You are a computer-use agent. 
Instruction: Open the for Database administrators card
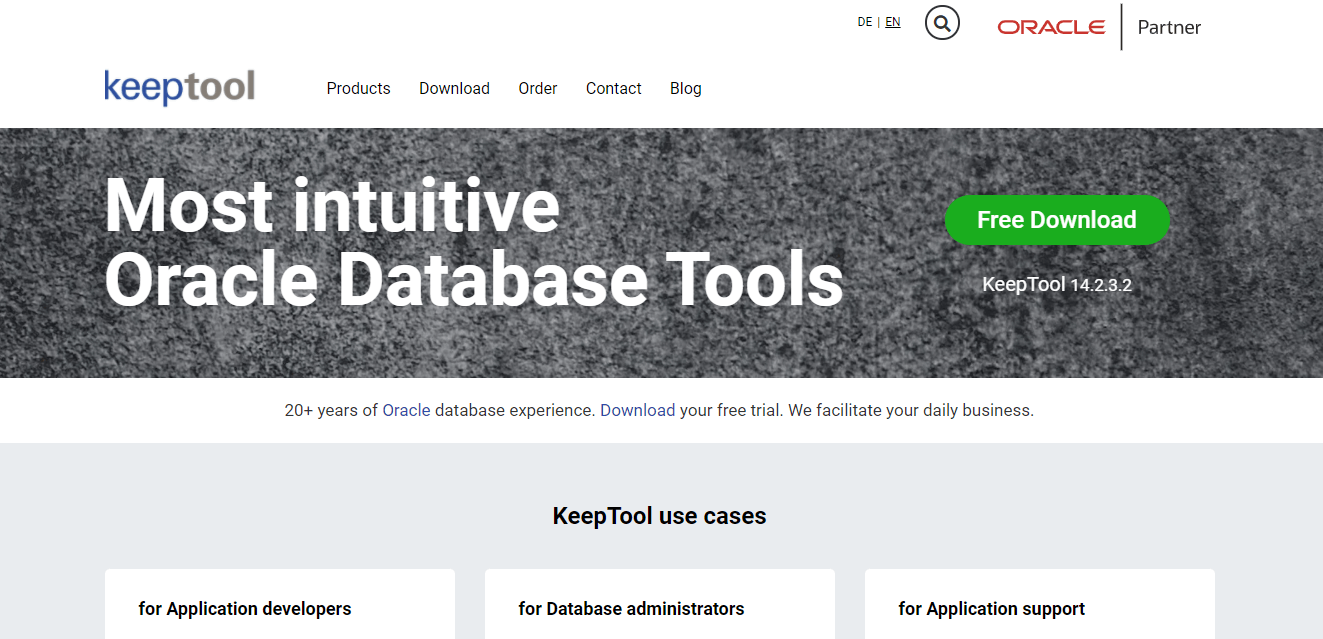pos(660,604)
